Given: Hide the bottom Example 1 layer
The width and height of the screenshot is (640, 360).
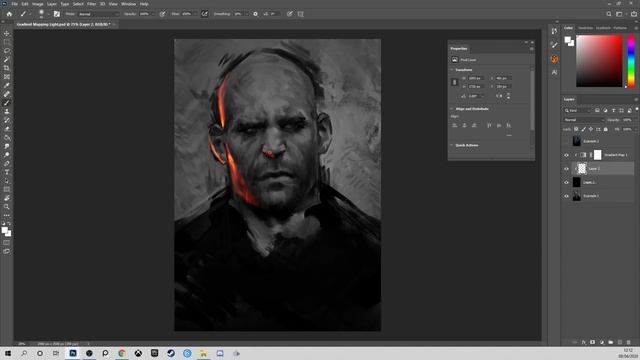Looking at the screenshot, I should click(566, 196).
